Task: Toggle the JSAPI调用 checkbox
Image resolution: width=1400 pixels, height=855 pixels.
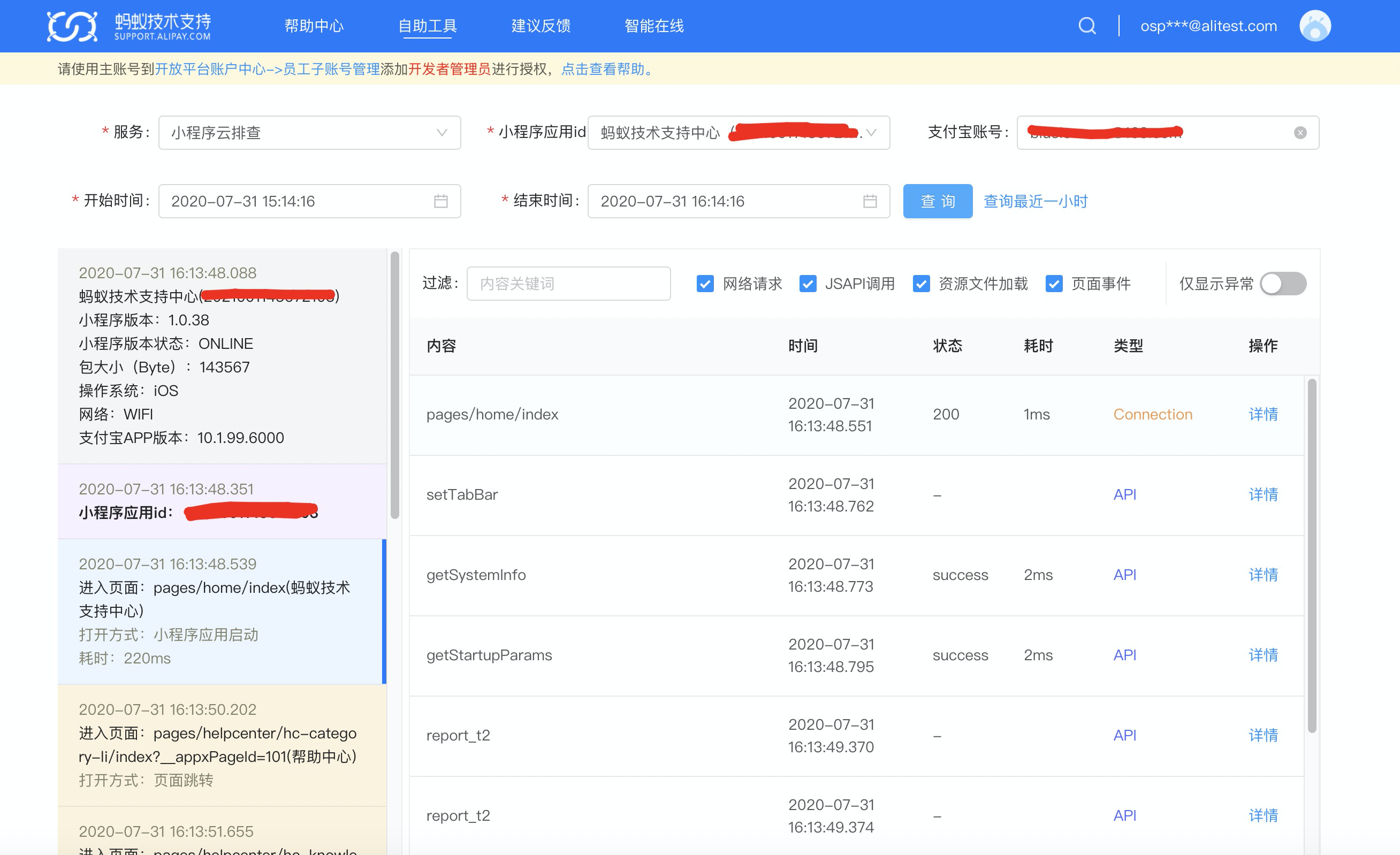Action: [808, 284]
